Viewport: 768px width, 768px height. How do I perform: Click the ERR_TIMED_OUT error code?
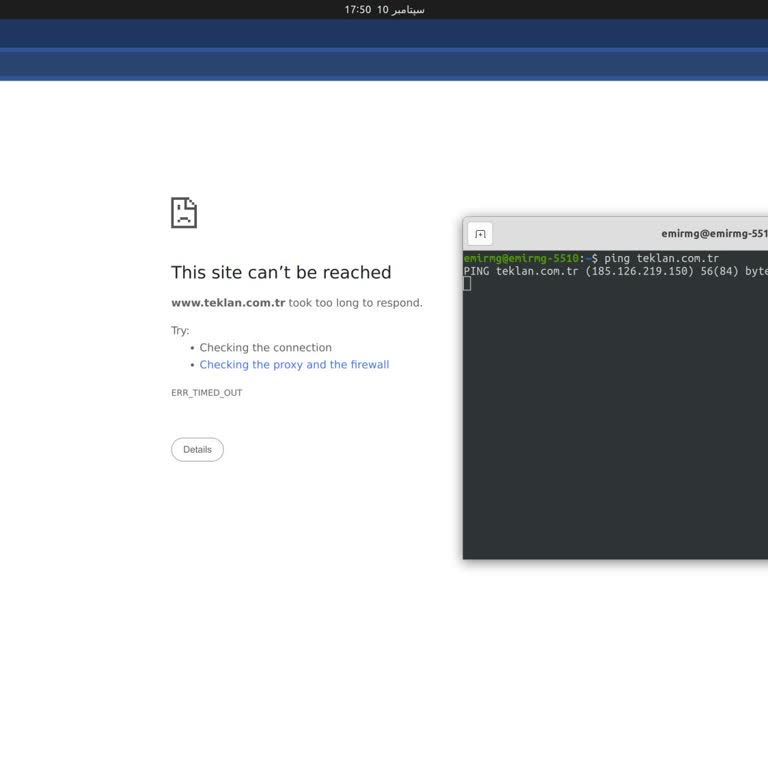[x=206, y=393]
